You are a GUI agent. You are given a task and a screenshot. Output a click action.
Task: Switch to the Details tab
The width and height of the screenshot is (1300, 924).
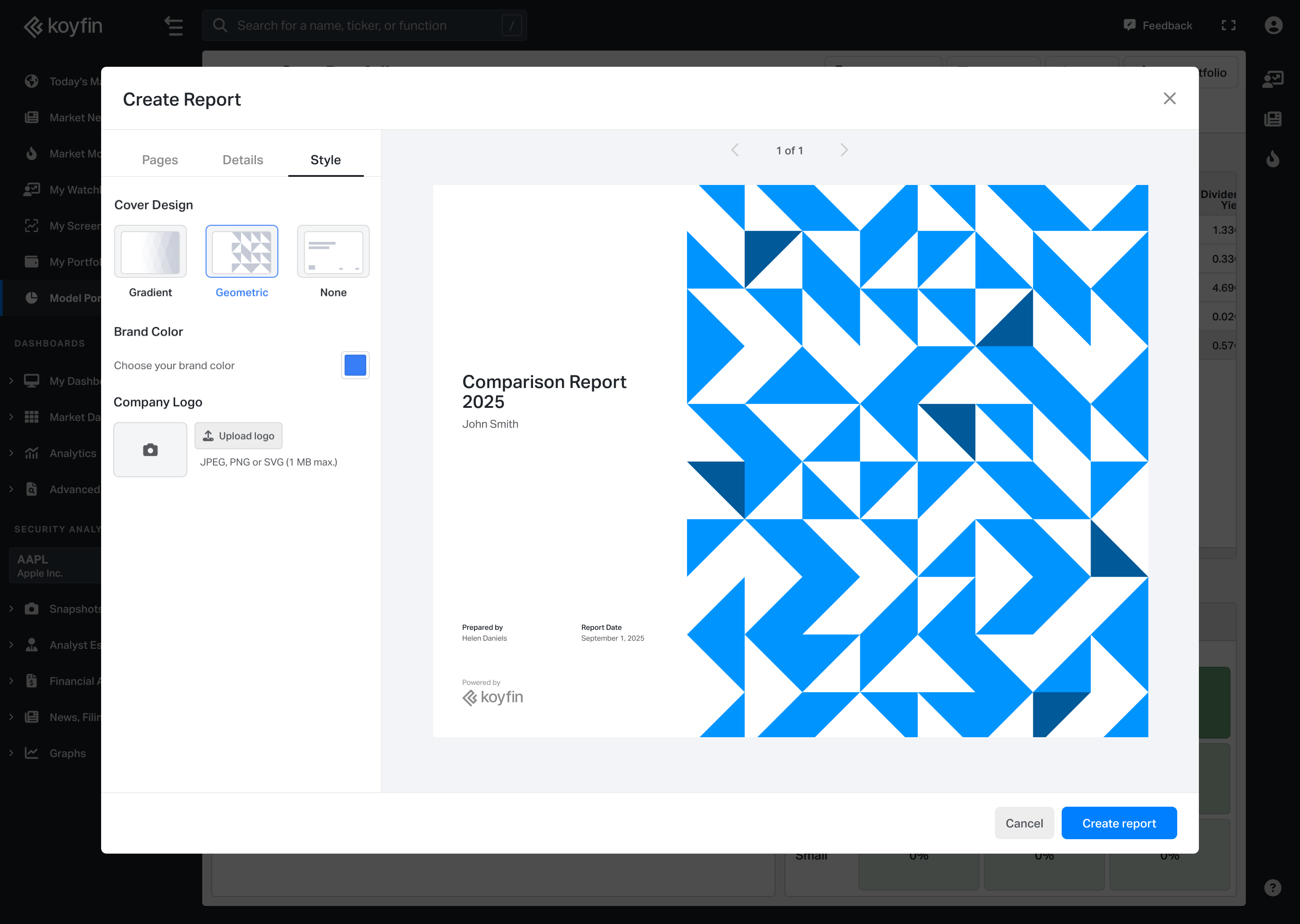243,160
